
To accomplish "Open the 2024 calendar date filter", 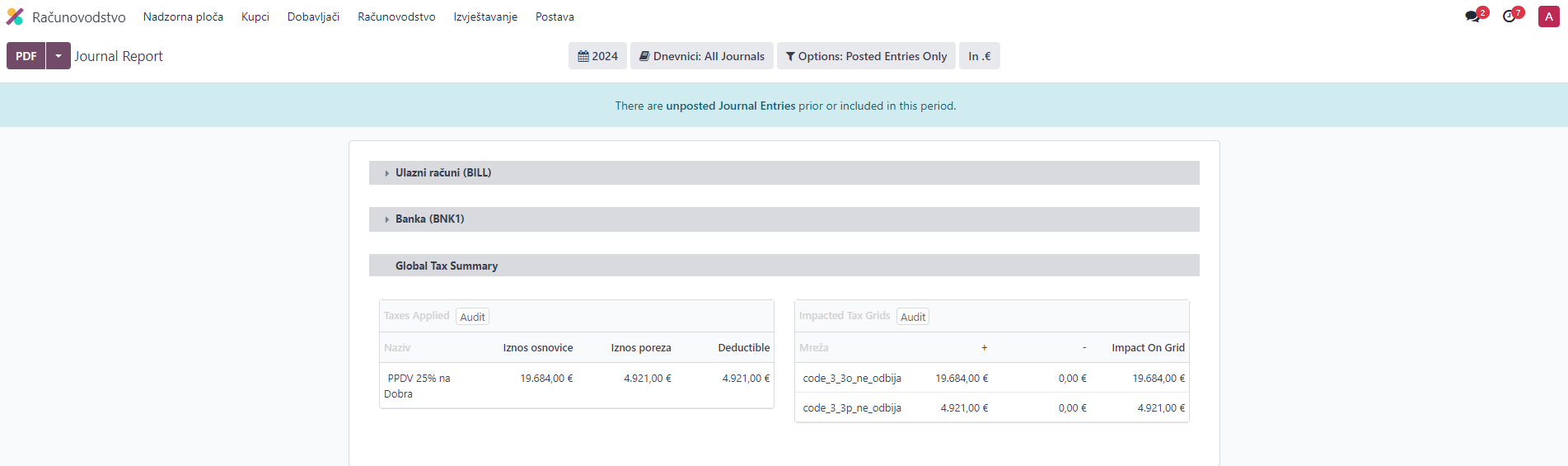I will pyautogui.click(x=597, y=56).
